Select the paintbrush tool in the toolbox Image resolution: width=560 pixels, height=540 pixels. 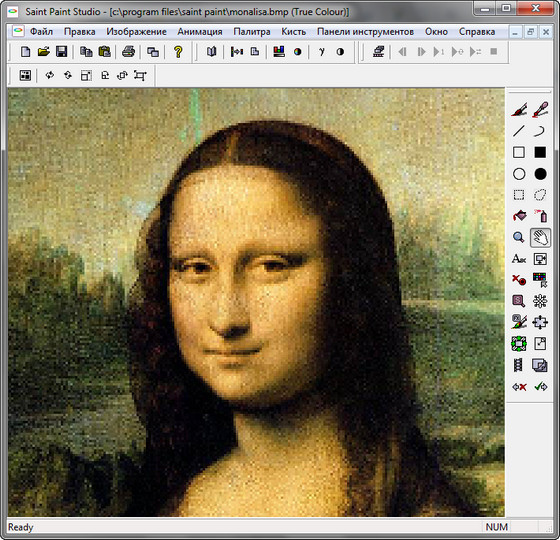[519, 110]
